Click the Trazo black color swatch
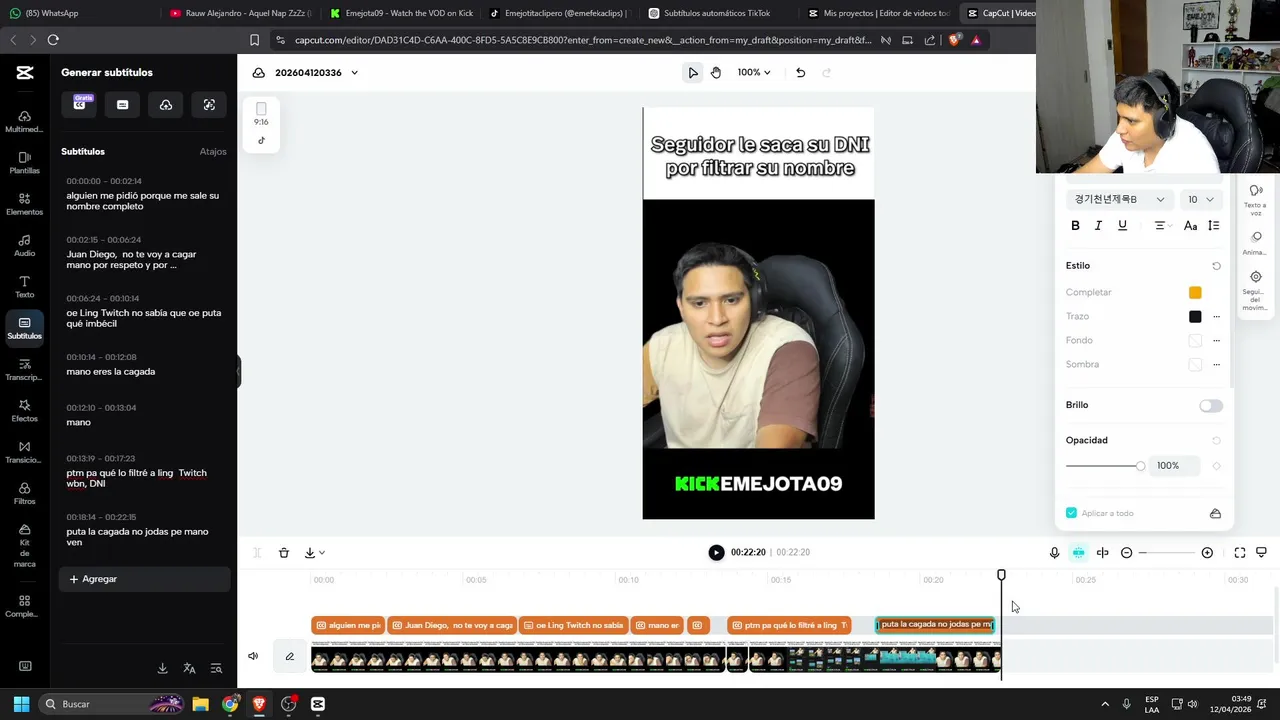The image size is (1280, 720). (x=1195, y=316)
